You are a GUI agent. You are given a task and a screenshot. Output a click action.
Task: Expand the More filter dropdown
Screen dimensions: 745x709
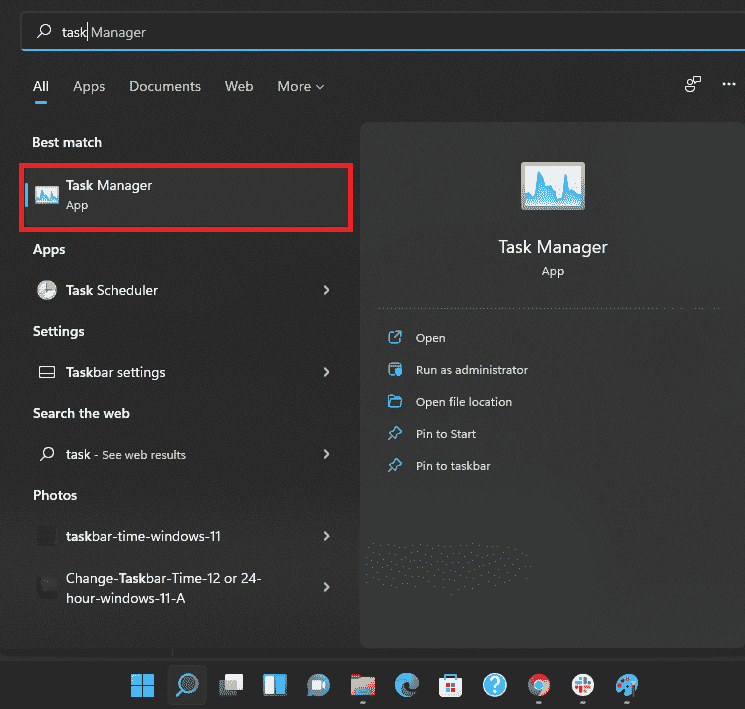point(300,87)
